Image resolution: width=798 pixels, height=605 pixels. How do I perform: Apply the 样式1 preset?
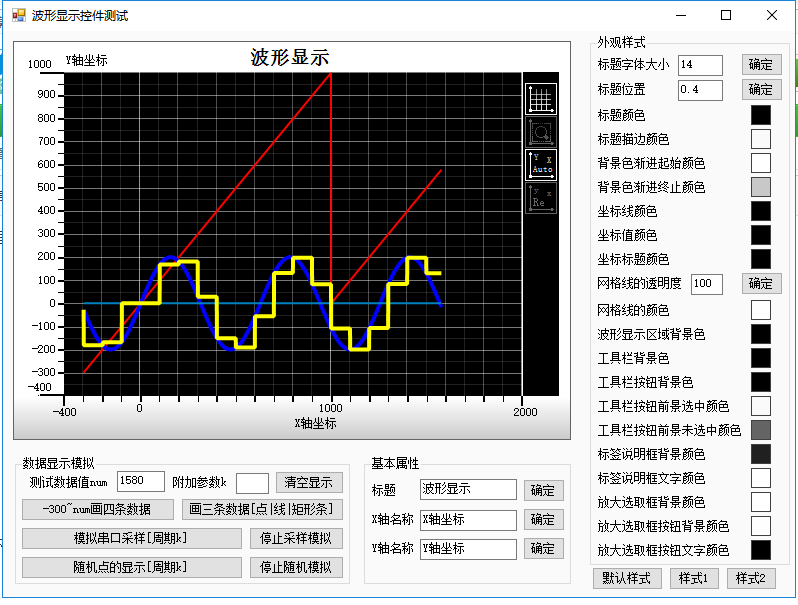click(694, 579)
